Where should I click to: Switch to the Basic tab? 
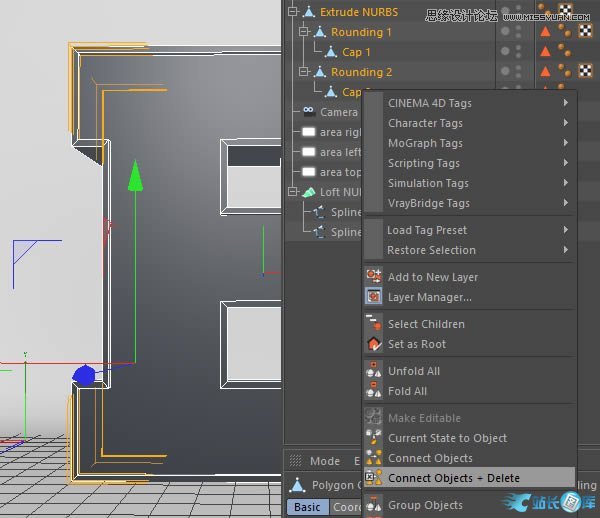pyautogui.click(x=307, y=507)
